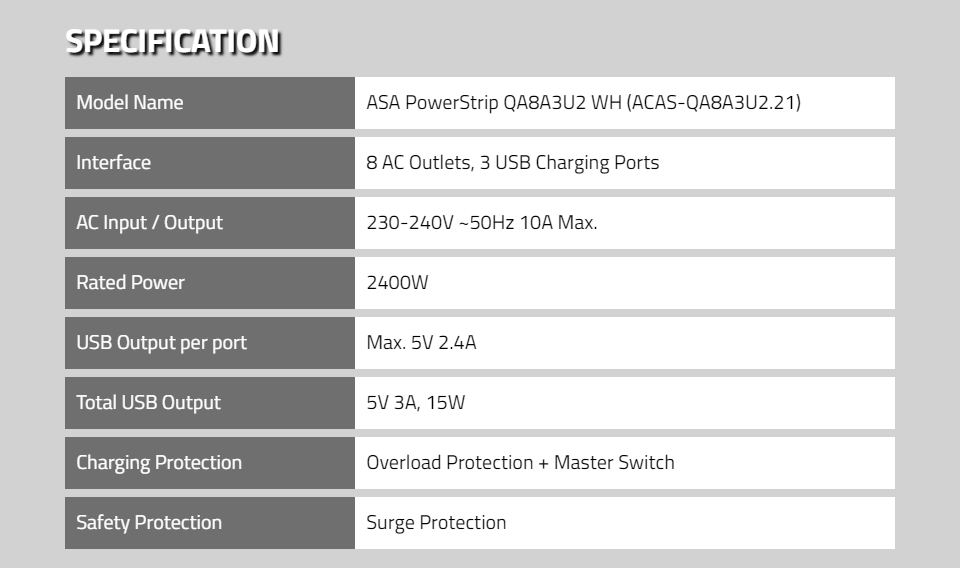The height and width of the screenshot is (568, 960).
Task: Click the SPECIFICATION heading
Action: coord(173,42)
